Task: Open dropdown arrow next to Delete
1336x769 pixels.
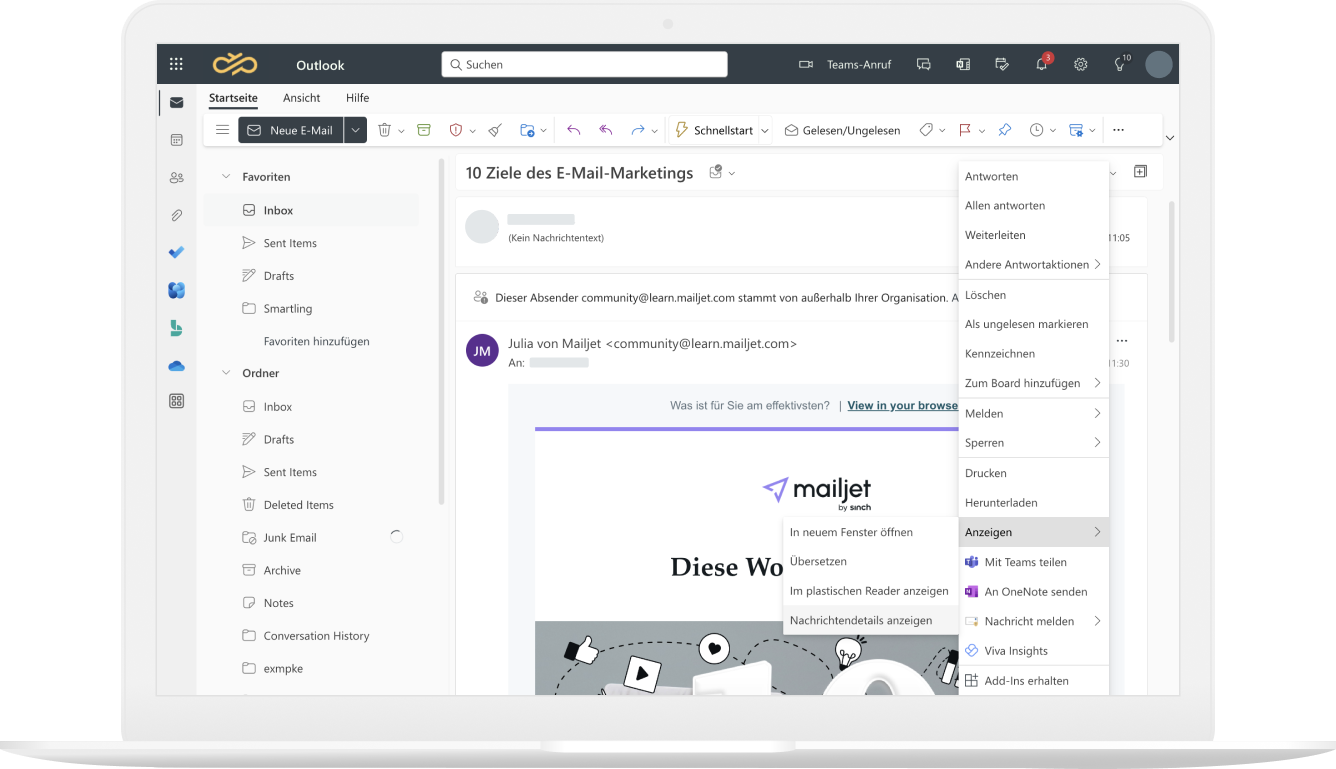Action: pos(401,131)
